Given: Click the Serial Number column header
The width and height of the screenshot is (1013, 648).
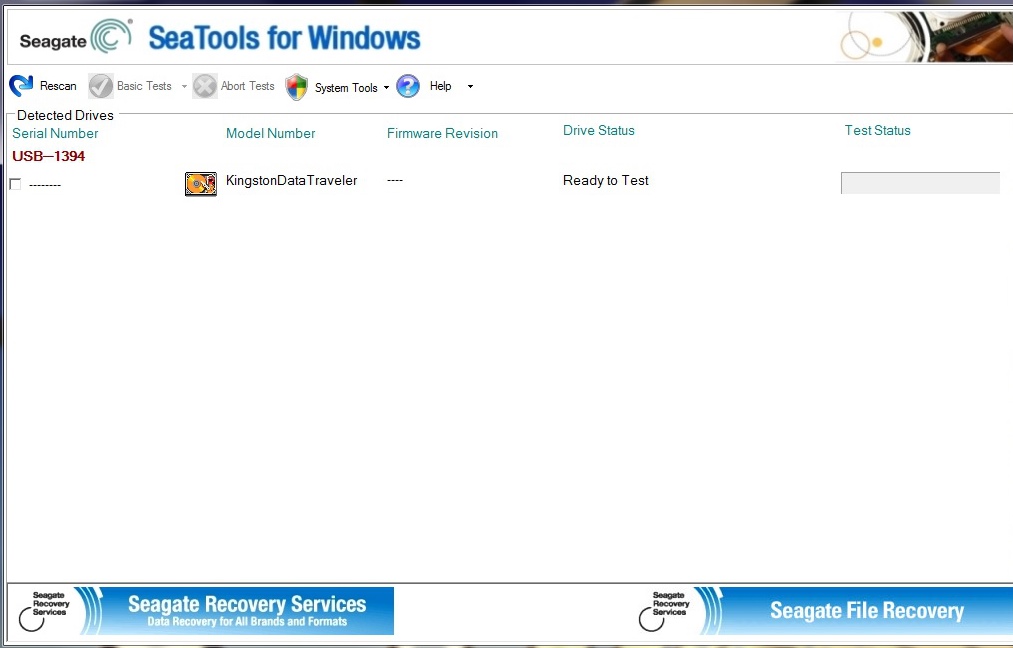Looking at the screenshot, I should [55, 134].
